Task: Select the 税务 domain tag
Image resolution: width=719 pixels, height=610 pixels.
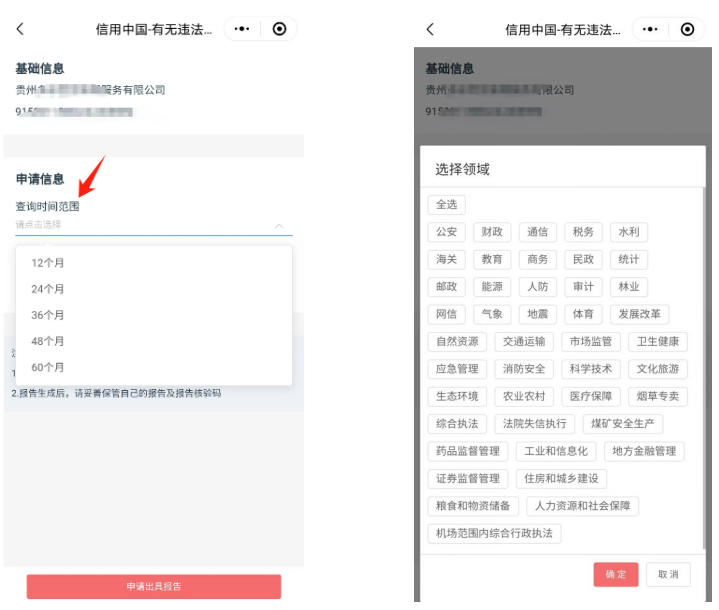Action: point(583,232)
